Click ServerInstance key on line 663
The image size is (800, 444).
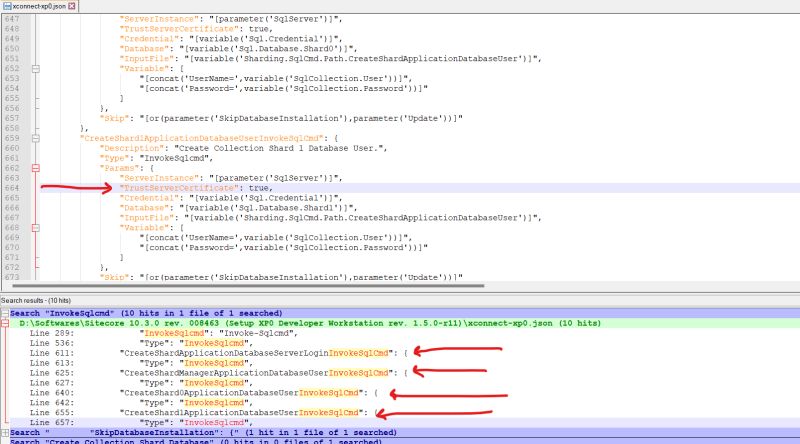159,178
